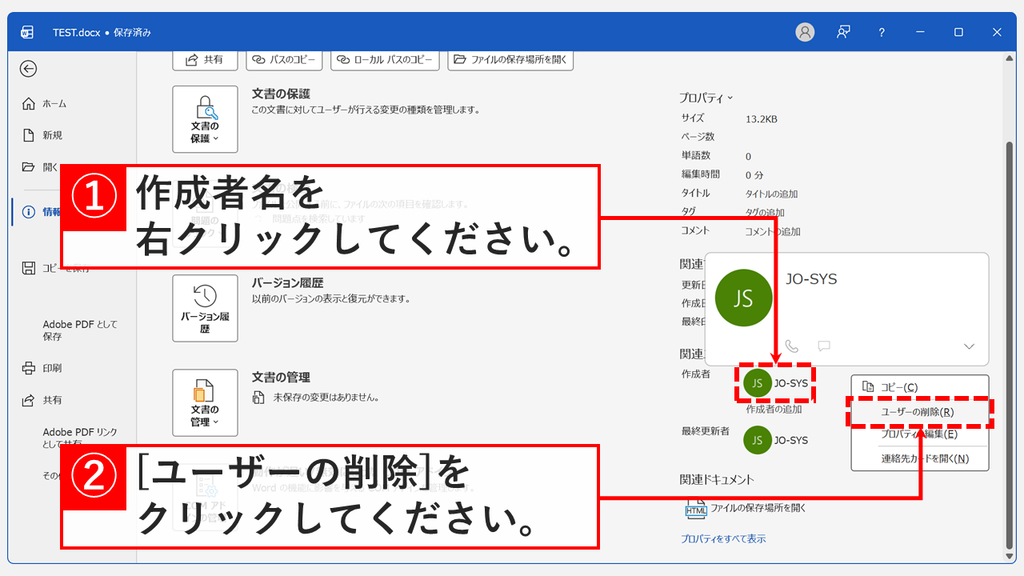This screenshot has width=1024, height=576.
Task: Click the パスのコピー button
Action: [284, 60]
